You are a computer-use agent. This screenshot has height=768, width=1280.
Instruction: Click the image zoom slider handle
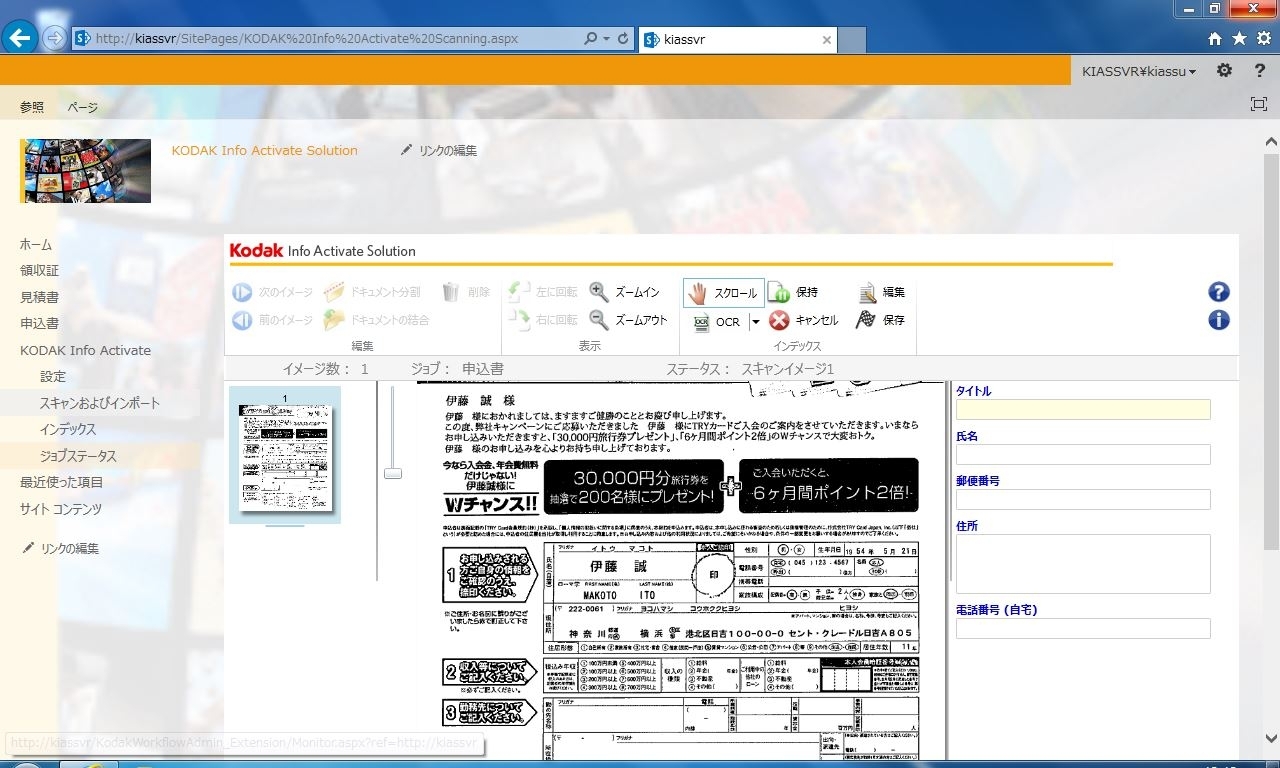click(x=393, y=473)
